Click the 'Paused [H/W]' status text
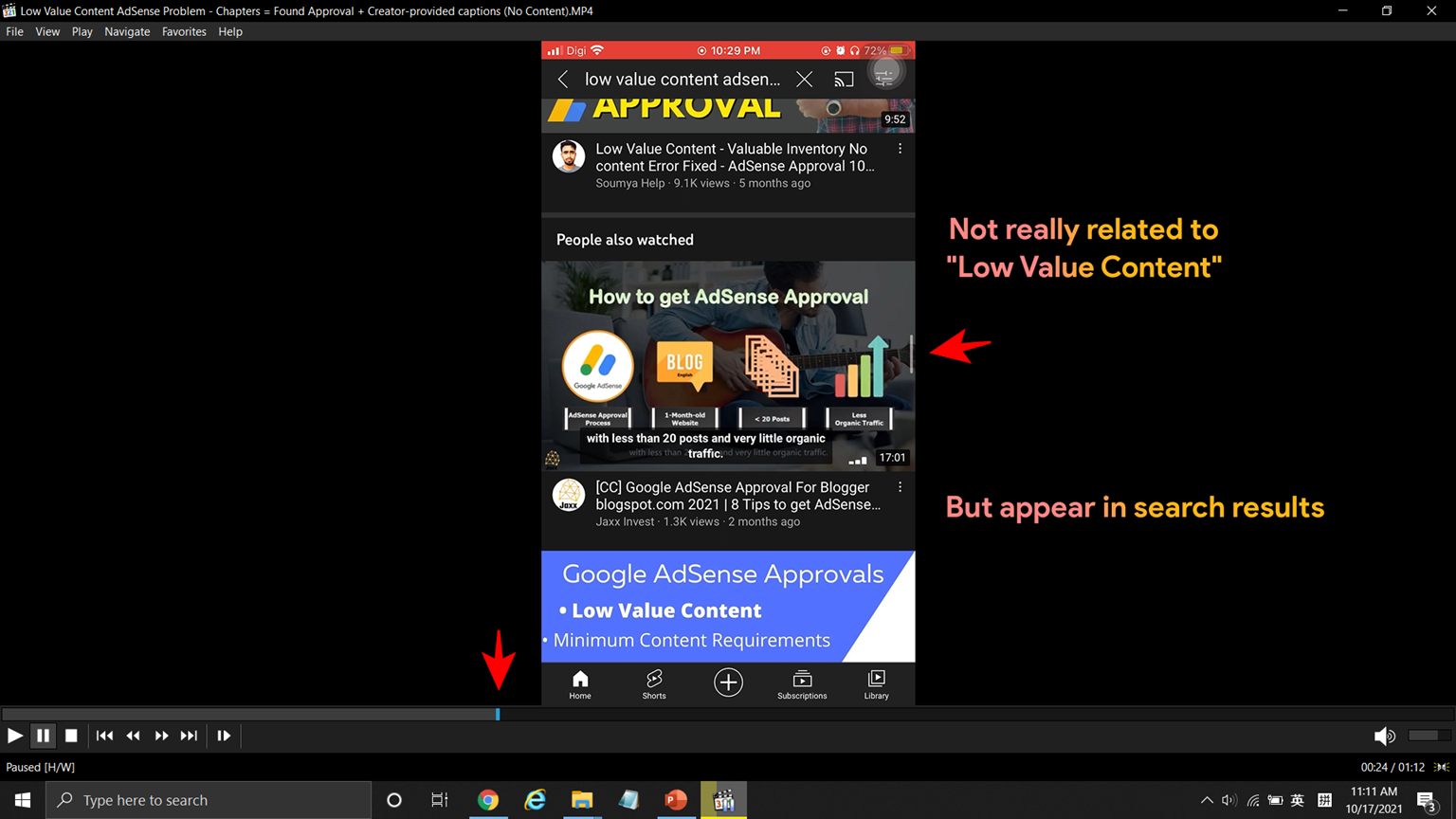 tap(40, 768)
